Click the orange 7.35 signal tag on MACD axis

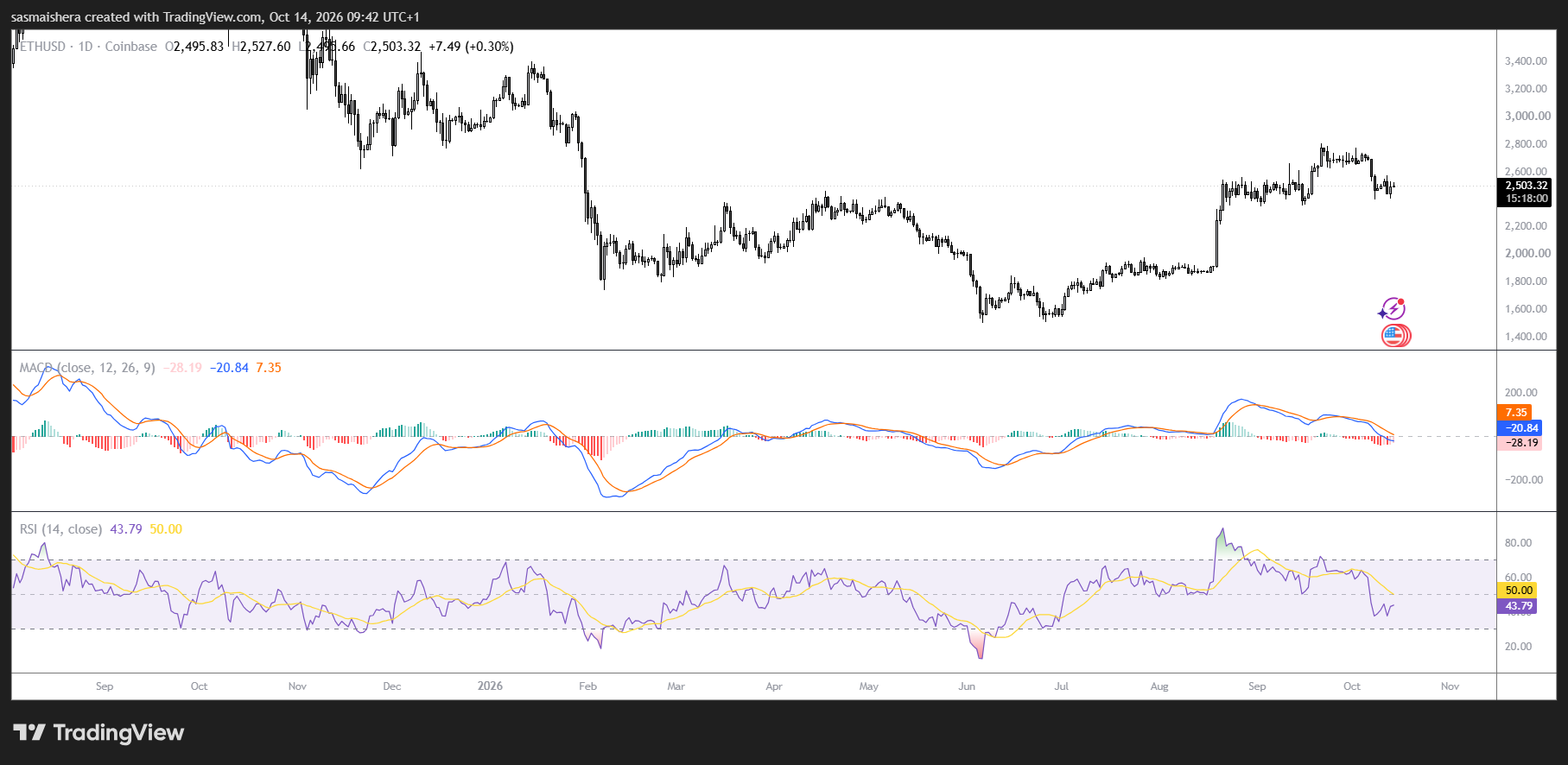pos(1516,413)
